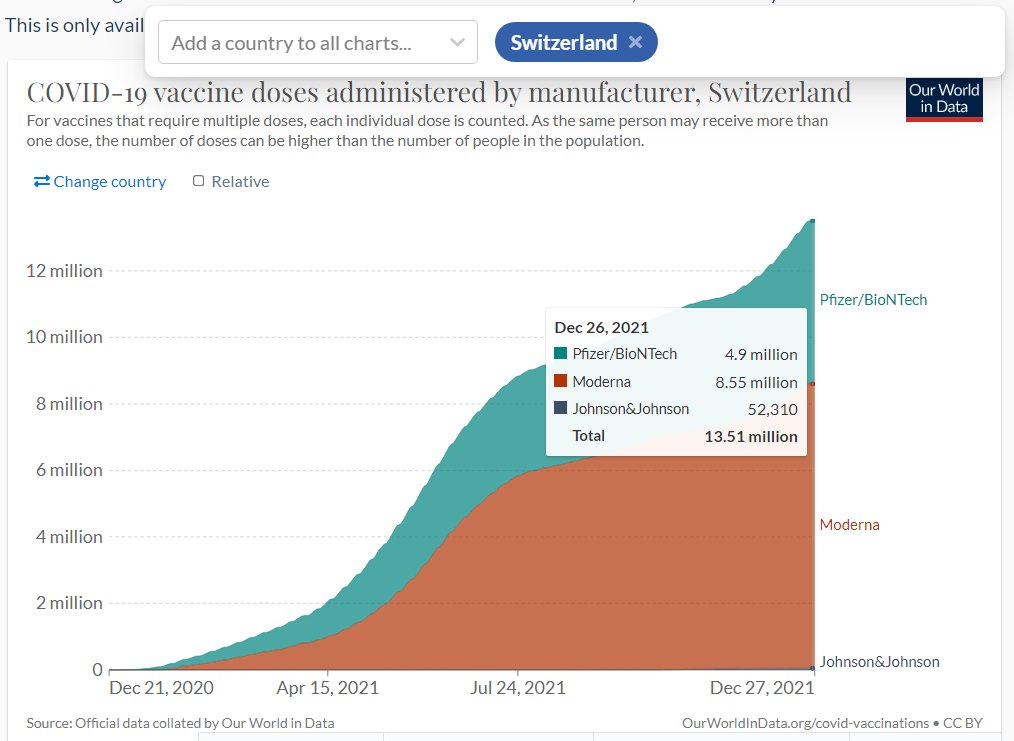Open the country dropdown arrow

[x=457, y=42]
